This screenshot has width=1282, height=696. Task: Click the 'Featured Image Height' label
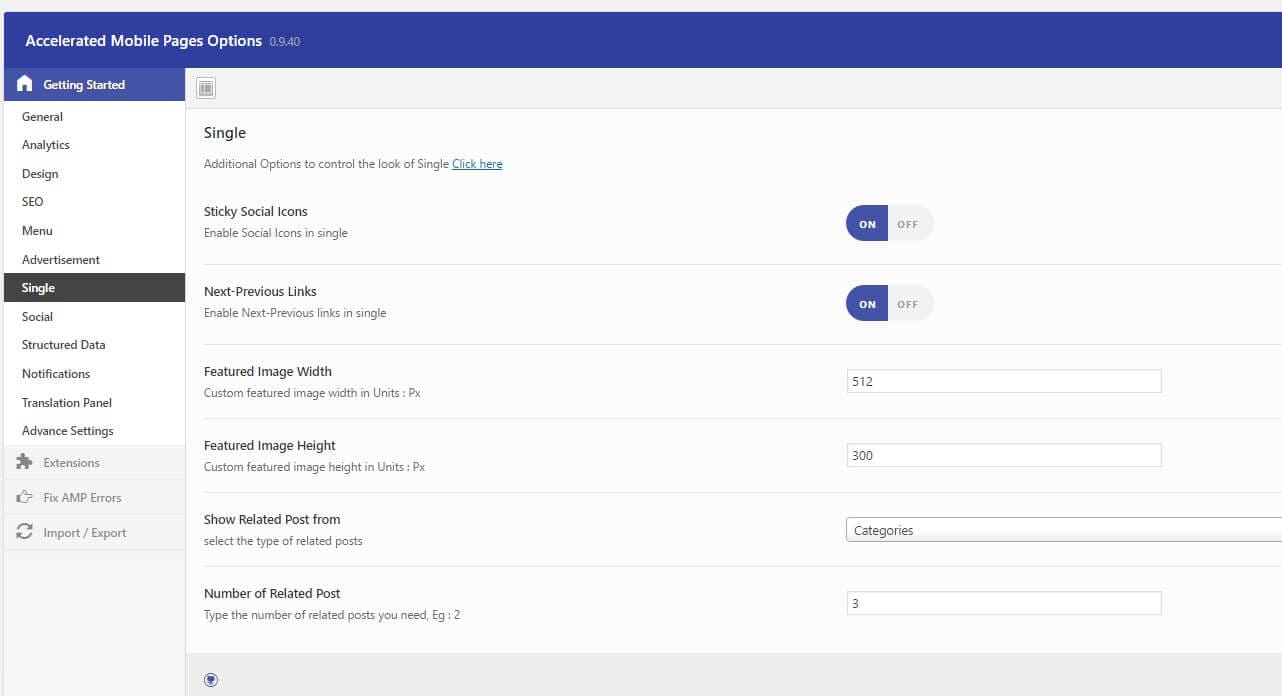pos(270,446)
